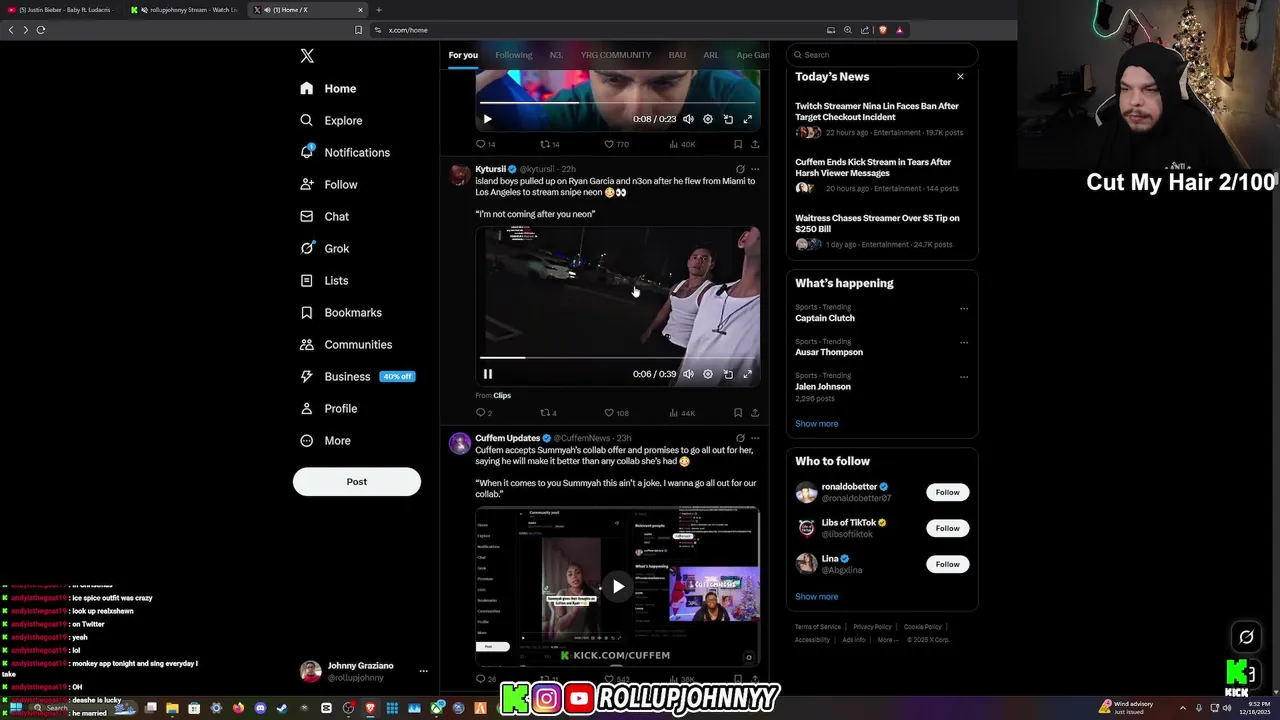Show more under Who to follow
The height and width of the screenshot is (720, 1280).
[817, 597]
